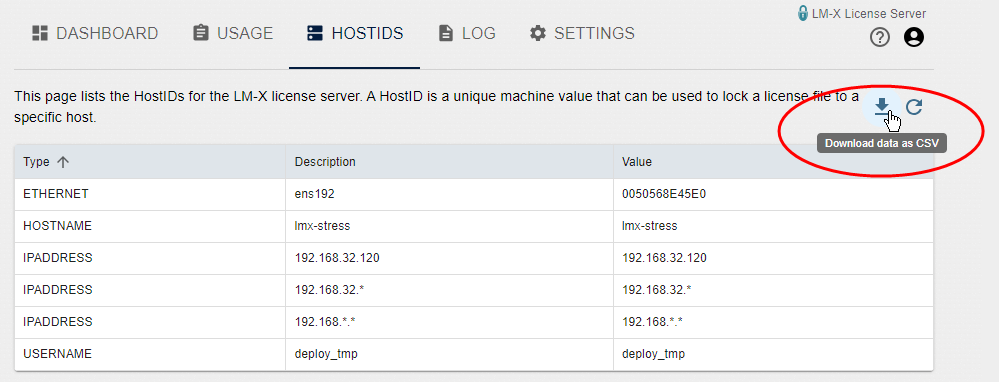This screenshot has width=999, height=382.
Task: Sort table by Value column header
Action: 636,162
